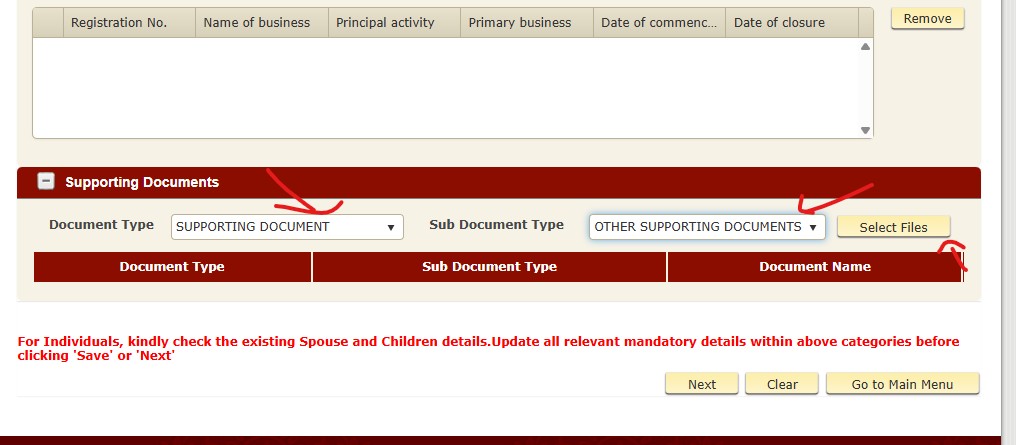Screen dimensions: 1016x445
Task: Click the Primary business column header
Action: (520, 22)
